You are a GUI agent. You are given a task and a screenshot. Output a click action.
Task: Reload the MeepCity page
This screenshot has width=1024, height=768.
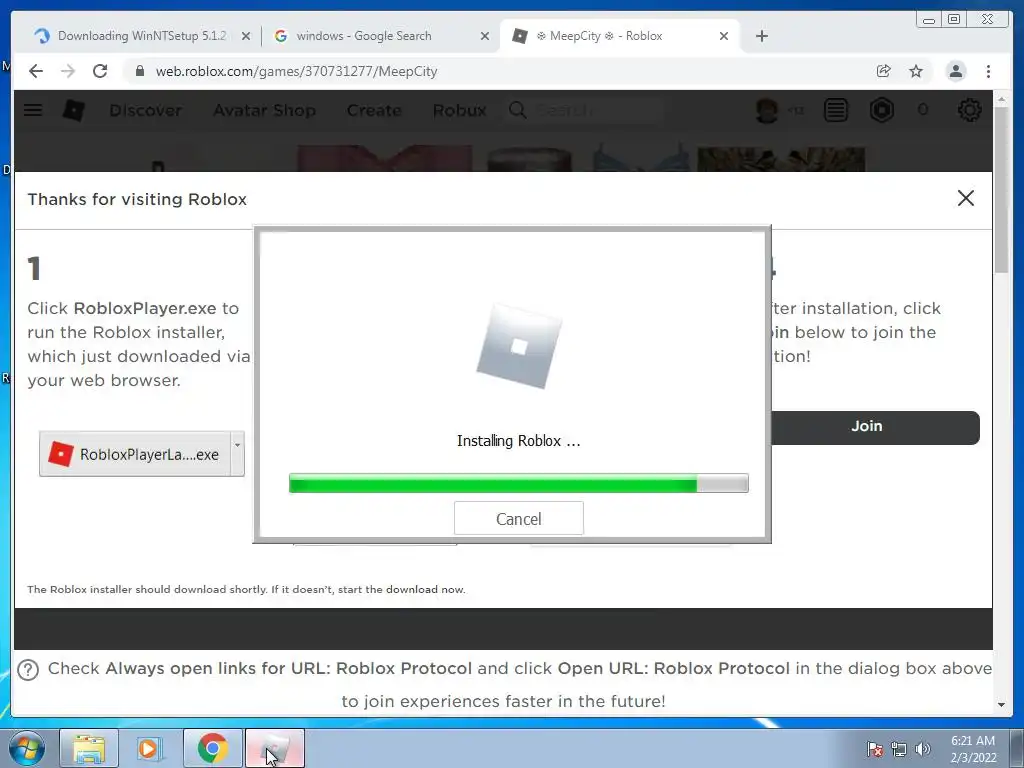tap(100, 71)
